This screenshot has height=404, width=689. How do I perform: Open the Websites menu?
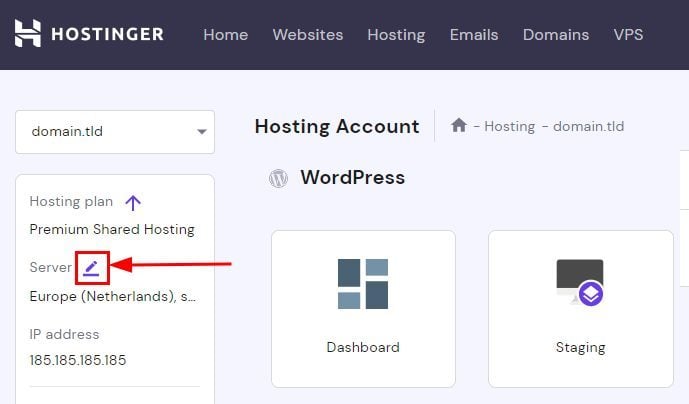(308, 35)
